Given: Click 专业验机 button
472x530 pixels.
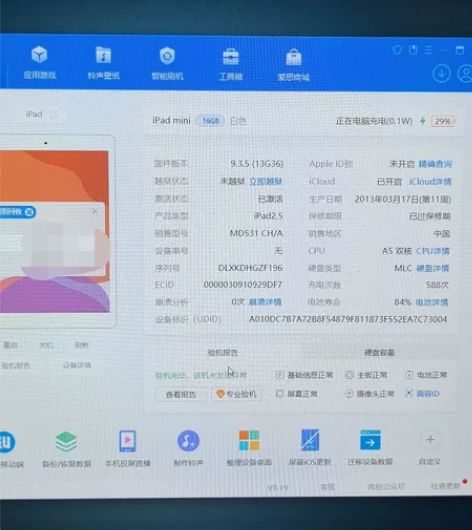Looking at the screenshot, I should pos(236,394).
